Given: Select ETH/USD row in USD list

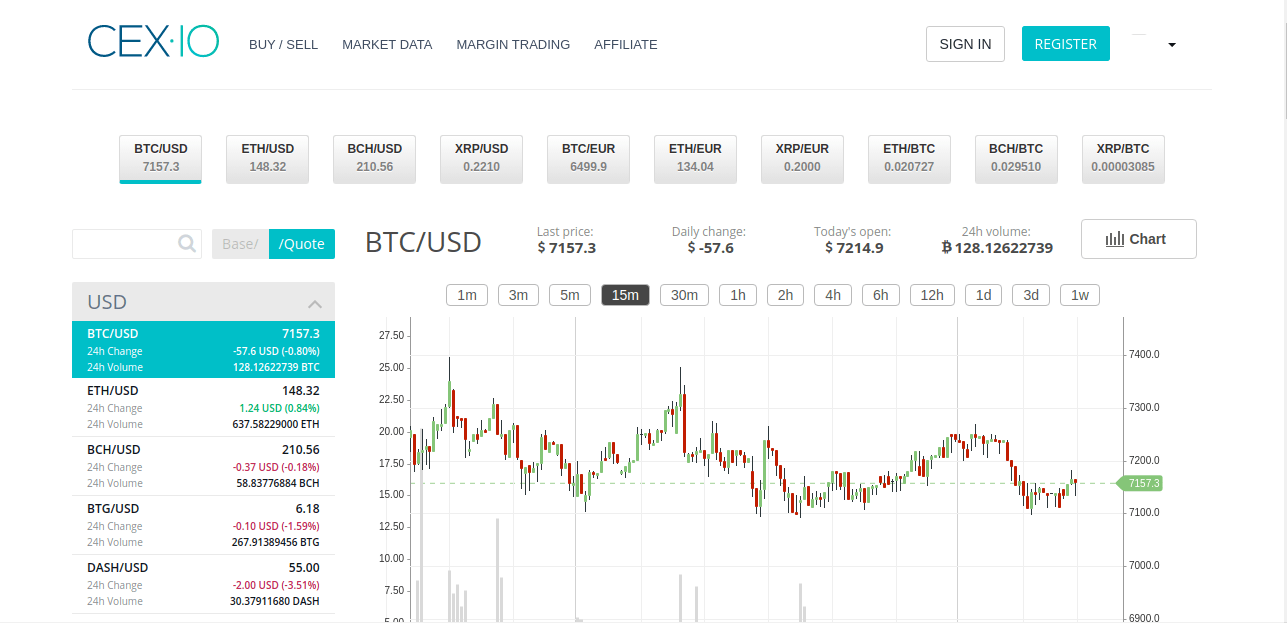Looking at the screenshot, I should tap(203, 407).
